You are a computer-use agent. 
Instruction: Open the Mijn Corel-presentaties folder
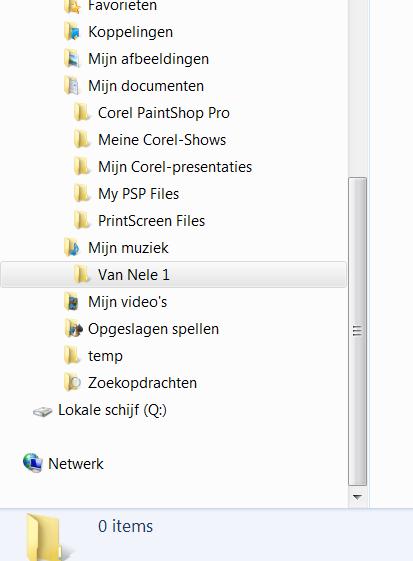[x=163, y=167]
